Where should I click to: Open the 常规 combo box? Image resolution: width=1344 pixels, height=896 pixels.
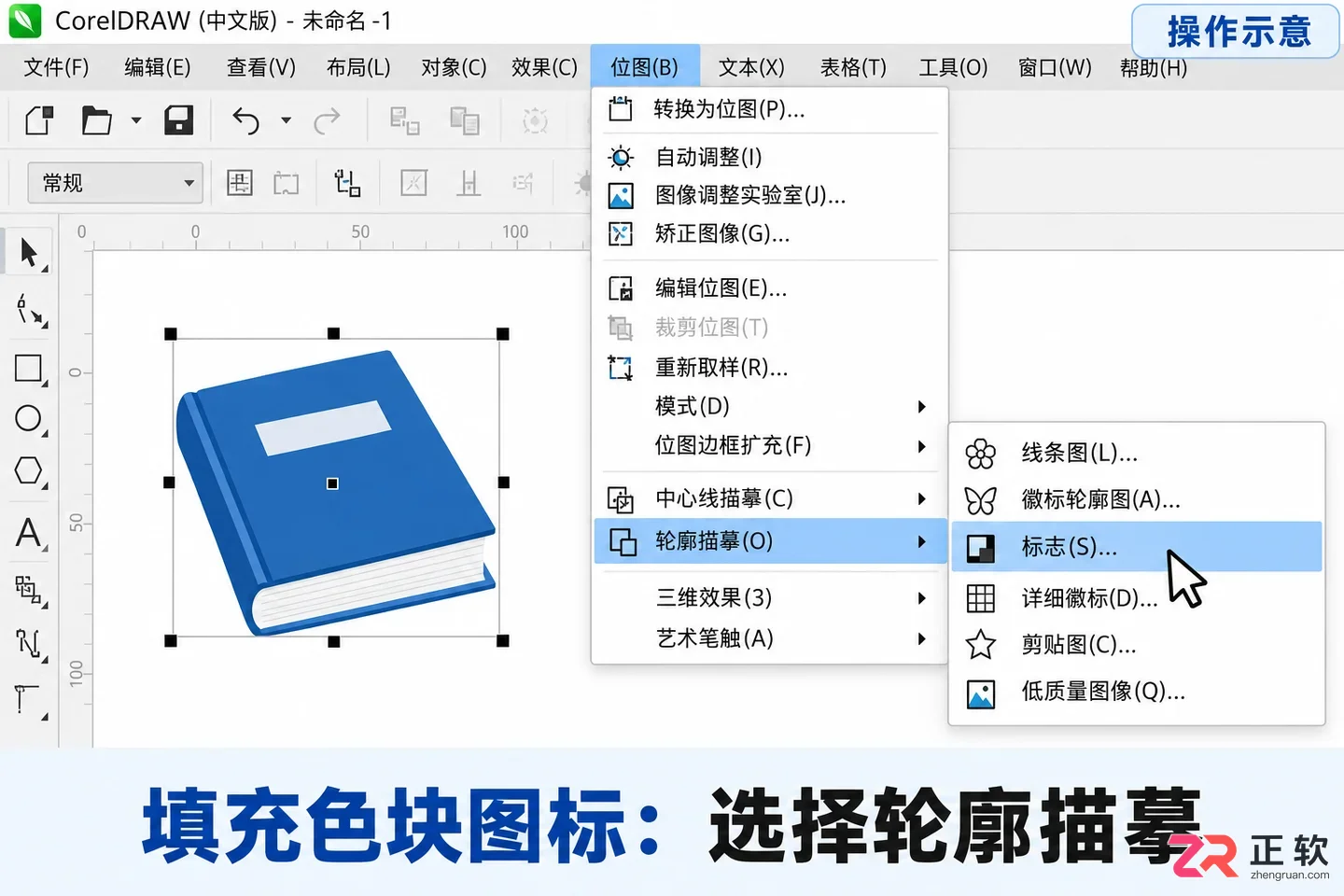[x=115, y=183]
